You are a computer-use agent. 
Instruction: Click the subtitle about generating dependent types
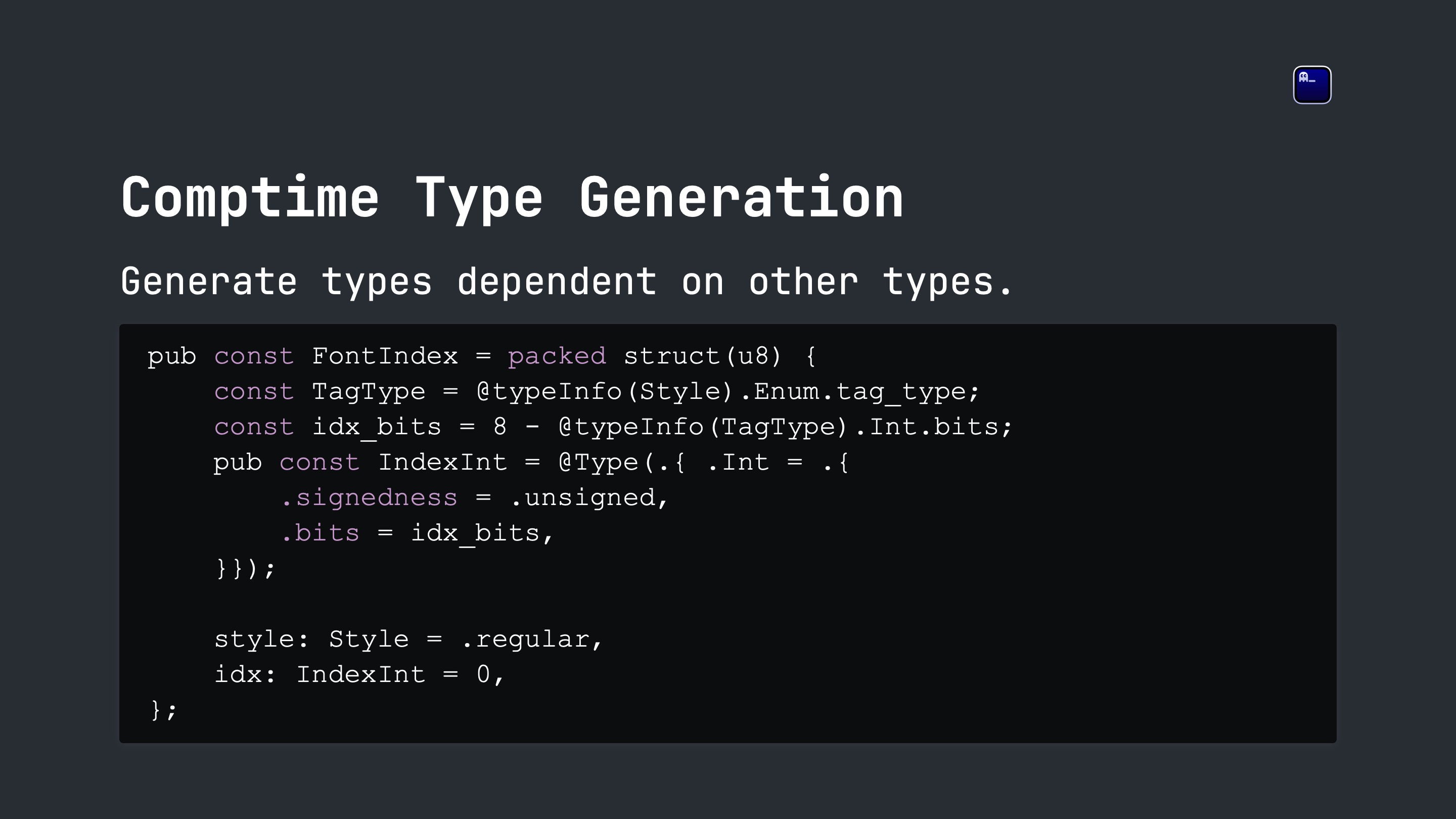click(x=566, y=282)
